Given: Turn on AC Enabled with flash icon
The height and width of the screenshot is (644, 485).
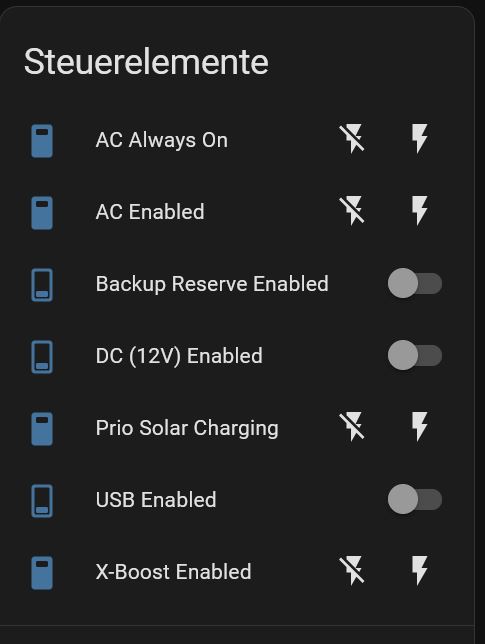Looking at the screenshot, I should coord(419,211).
